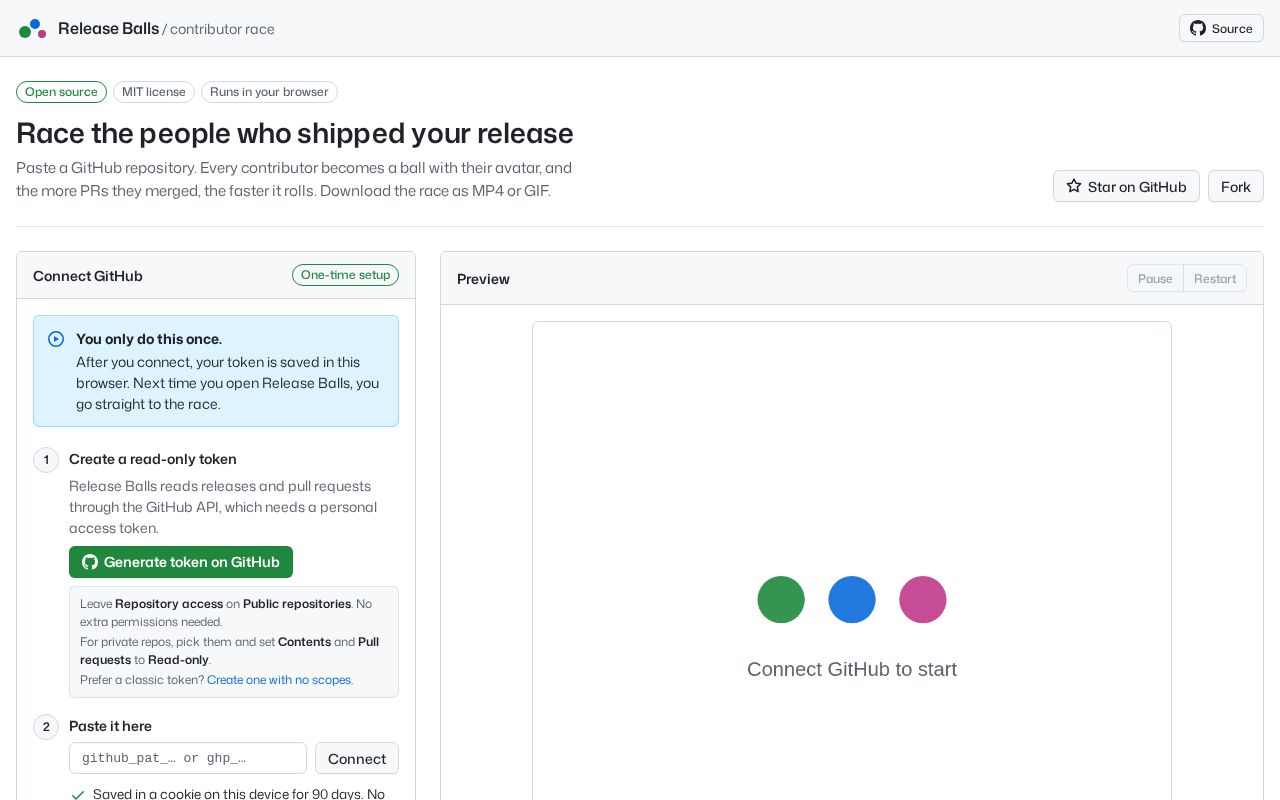This screenshot has height=800, width=1280.
Task: Focus the GitHub token input field
Action: click(x=188, y=758)
